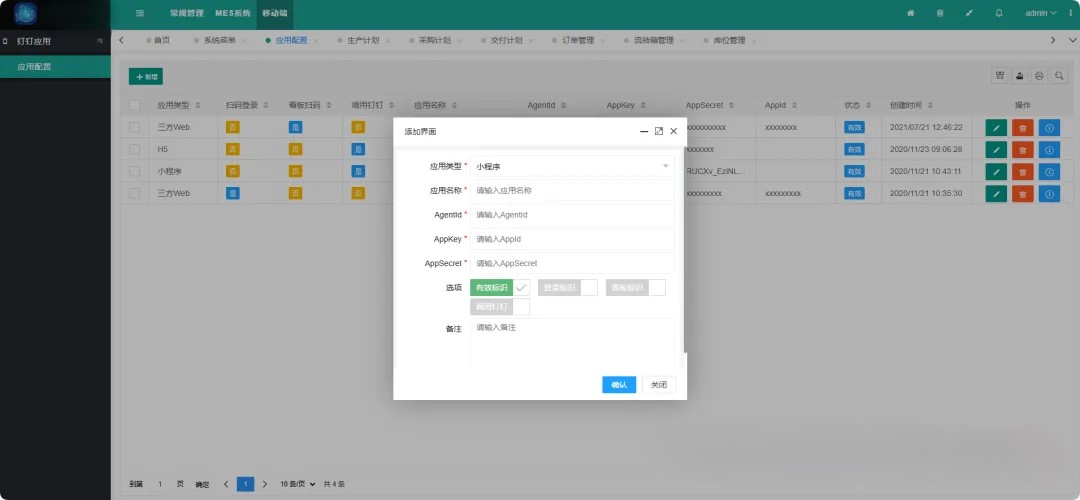Expand the tab options chevron at far right
Viewport: 1080px width, 500px height.
point(1071,41)
